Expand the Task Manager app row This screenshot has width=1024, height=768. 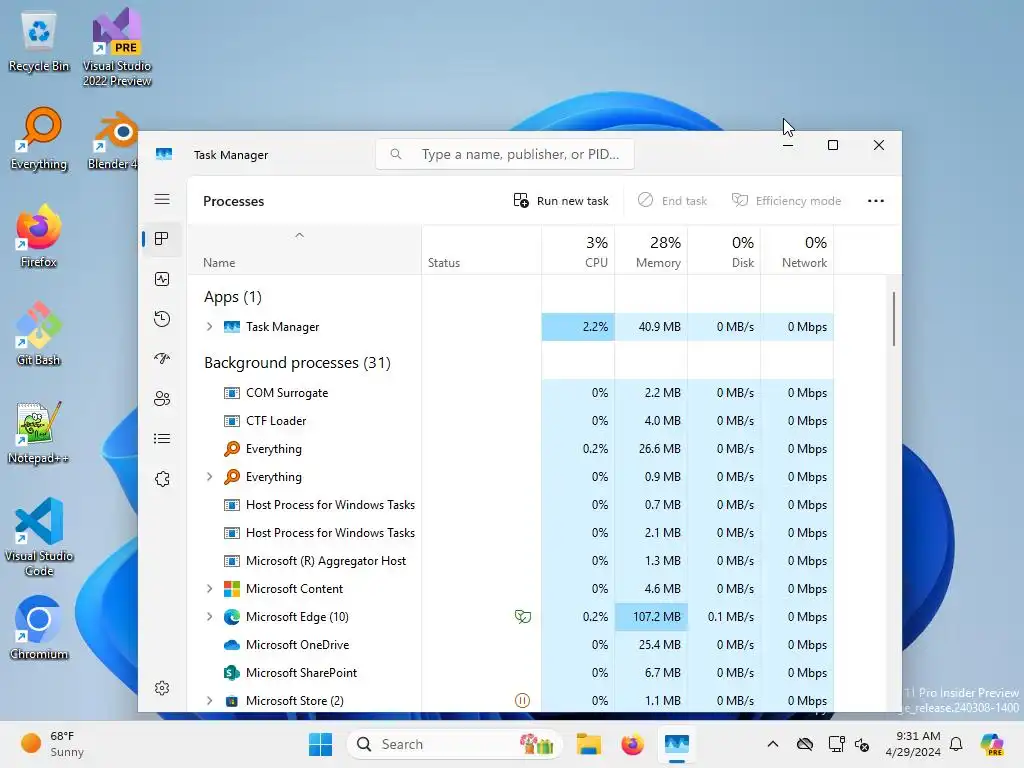point(210,327)
